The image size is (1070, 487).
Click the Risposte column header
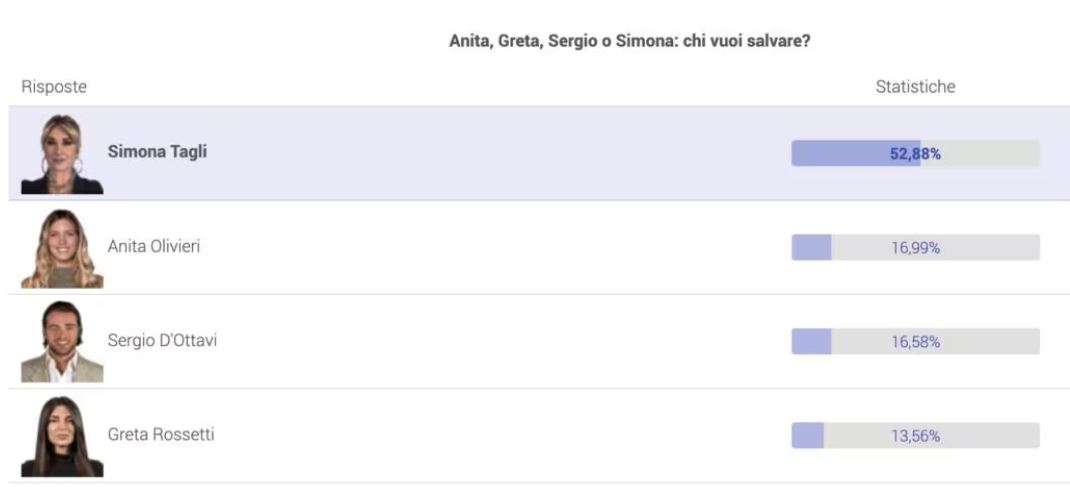point(54,87)
